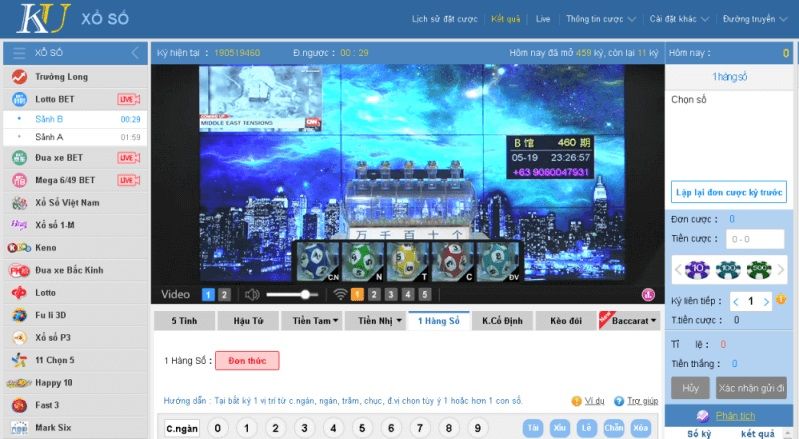Open the hamburger menu beside XỔ SỐ
Image resolution: width=799 pixels, height=439 pixels.
19,53
